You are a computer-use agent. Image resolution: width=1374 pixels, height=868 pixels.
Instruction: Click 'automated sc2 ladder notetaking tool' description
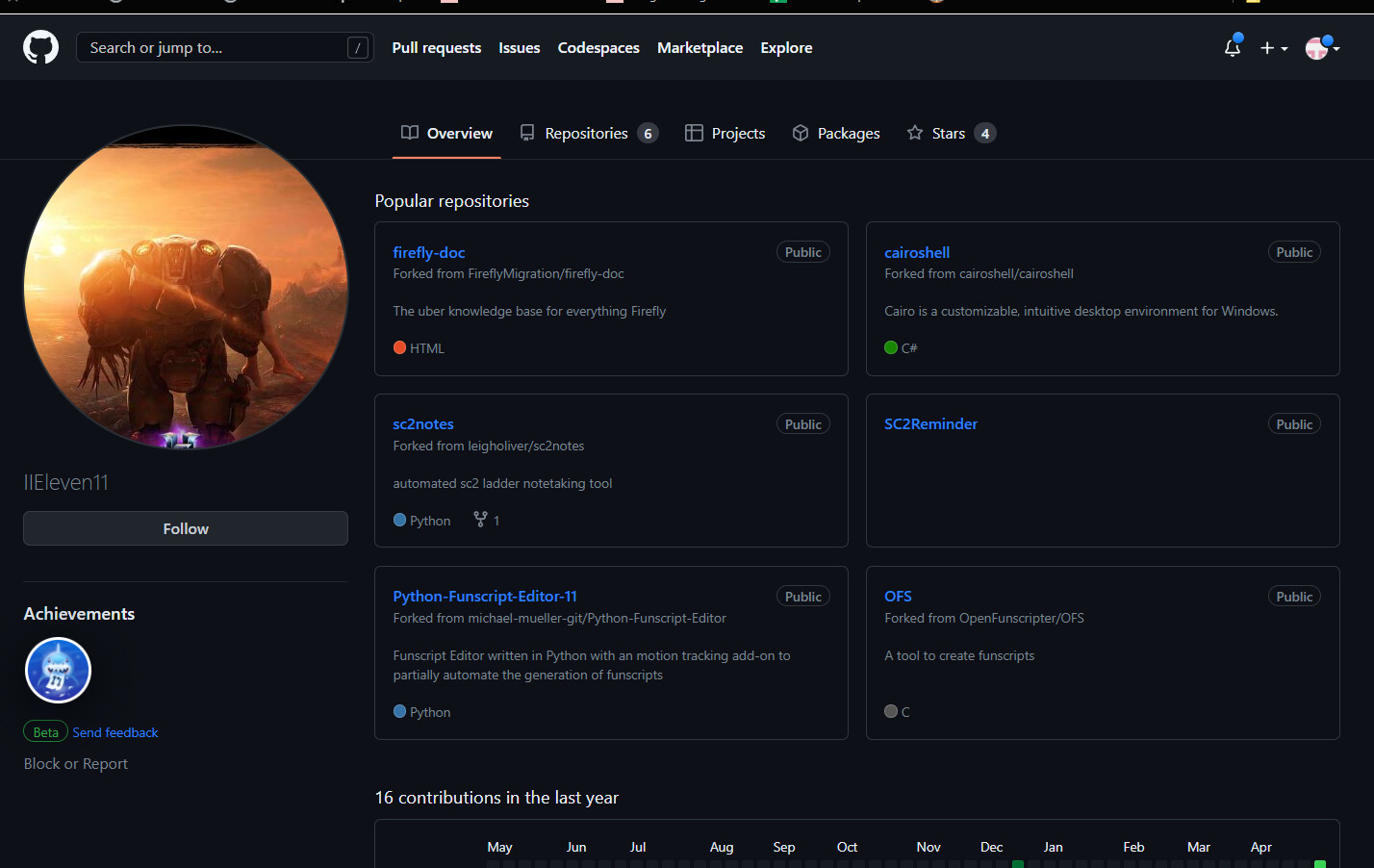tap(502, 483)
